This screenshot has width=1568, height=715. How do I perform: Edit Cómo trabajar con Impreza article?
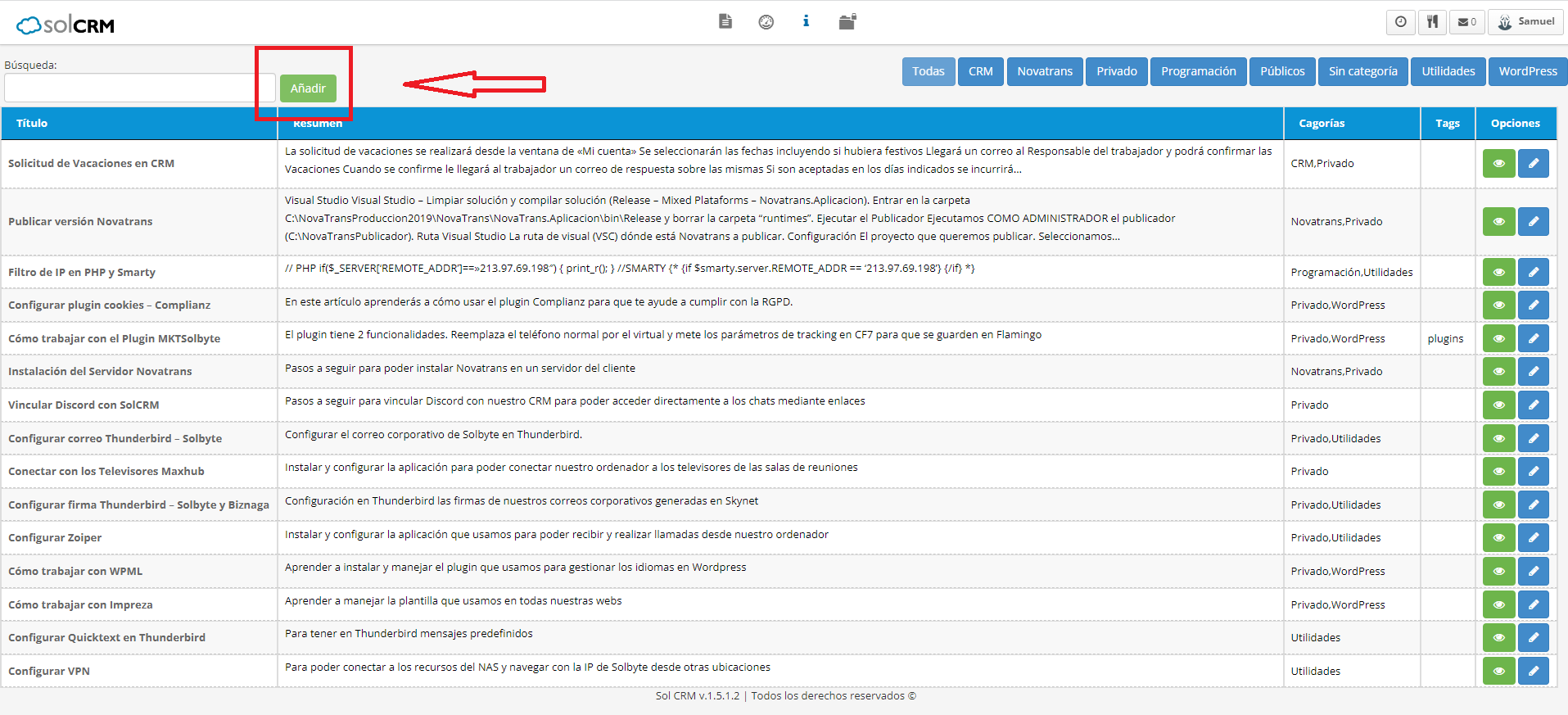1533,604
